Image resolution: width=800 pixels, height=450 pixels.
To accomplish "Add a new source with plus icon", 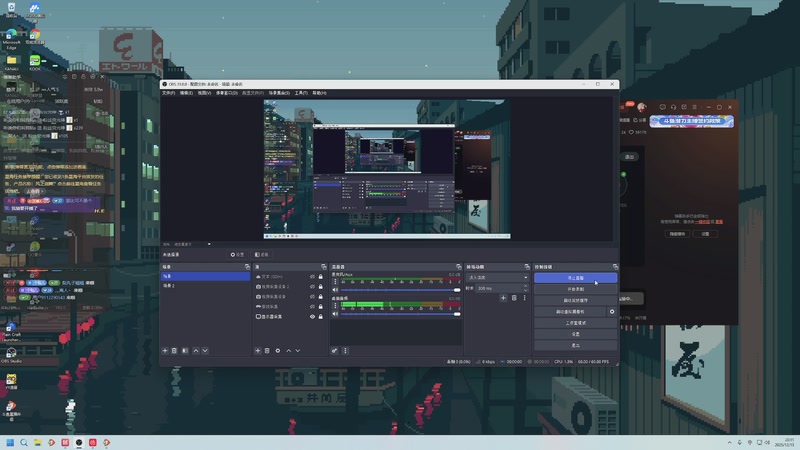I will [258, 351].
